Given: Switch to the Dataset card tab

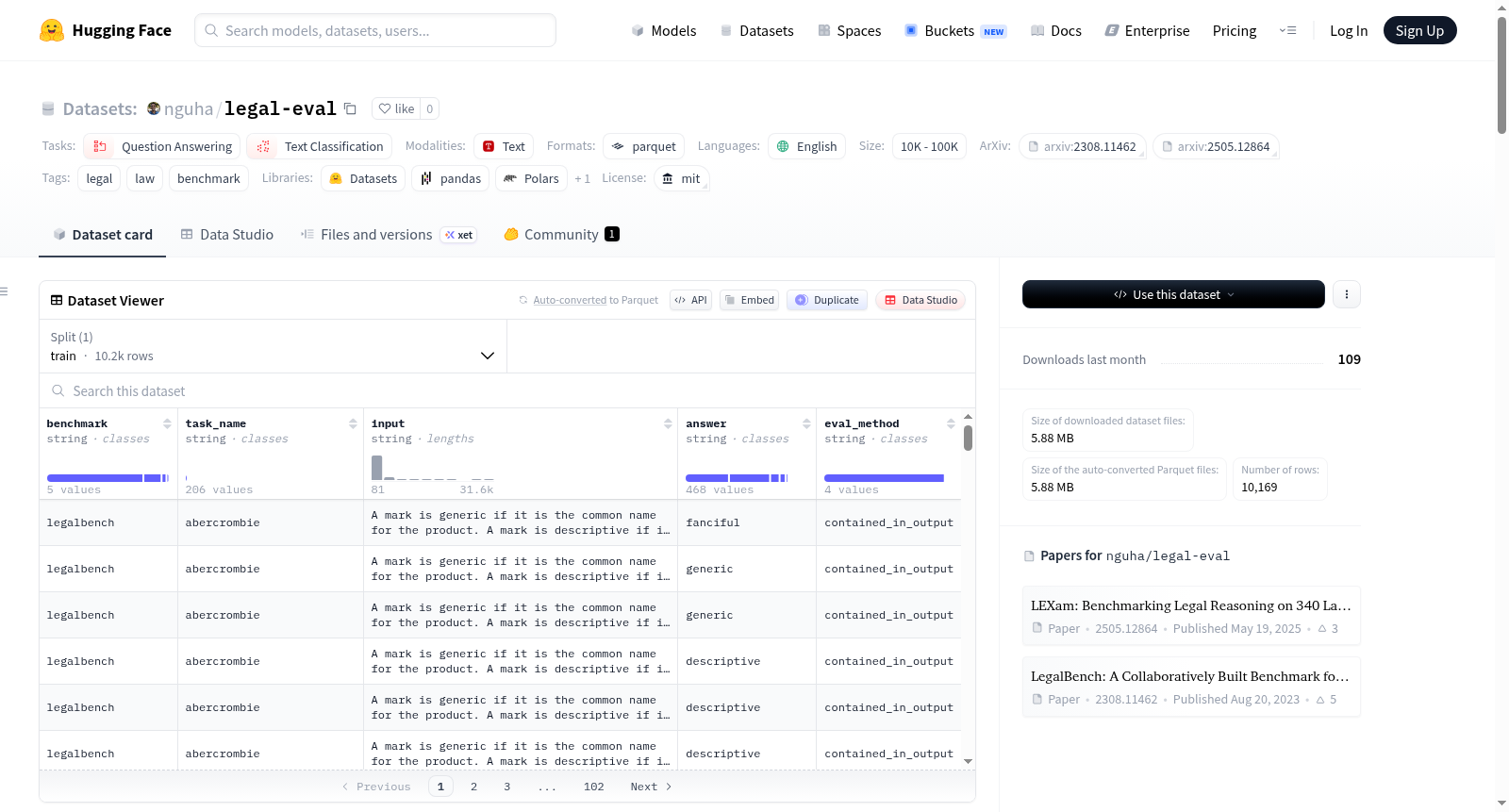Looking at the screenshot, I should (x=103, y=234).
